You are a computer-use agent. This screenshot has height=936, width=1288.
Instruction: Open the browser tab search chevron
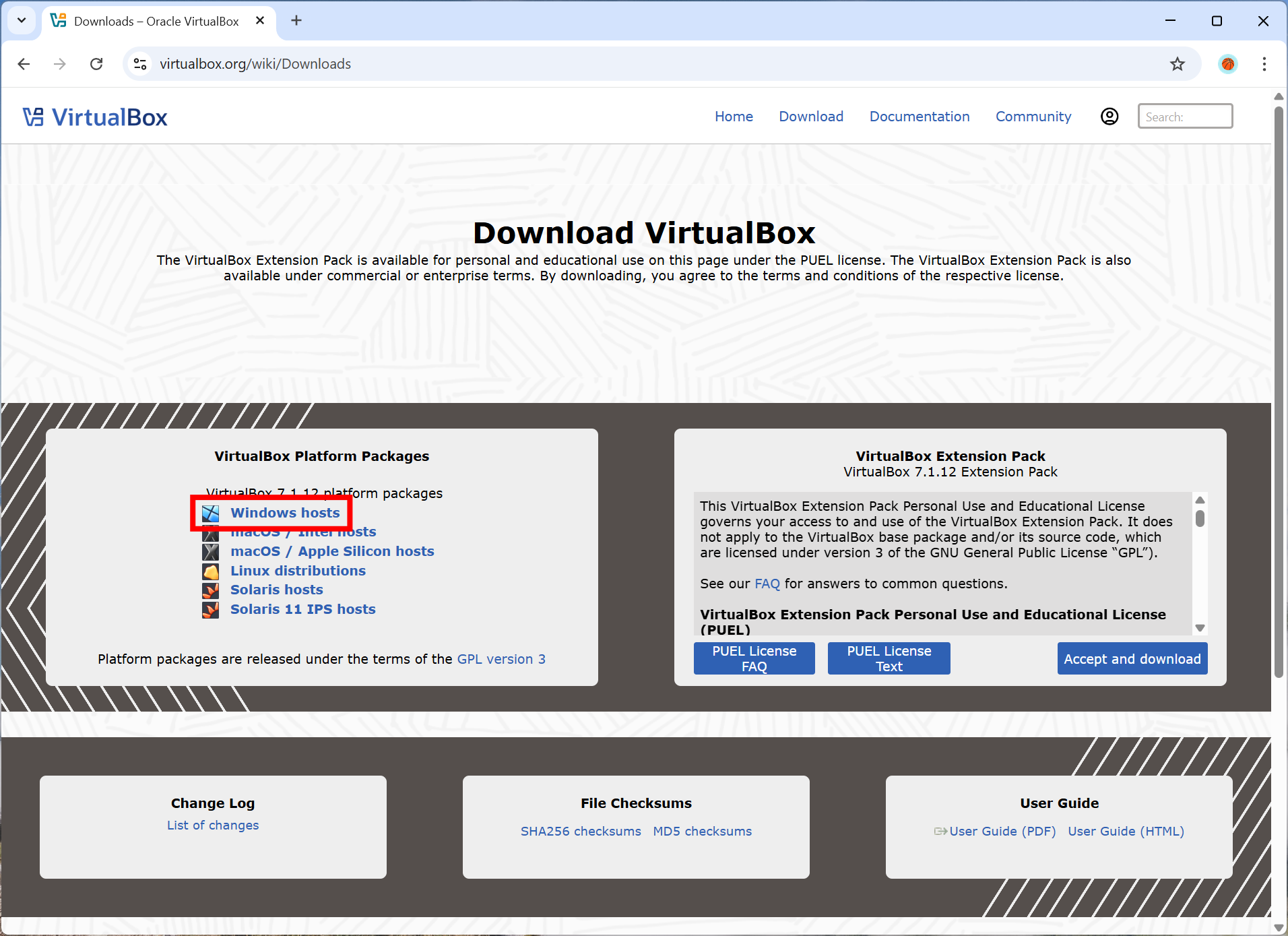(x=21, y=20)
